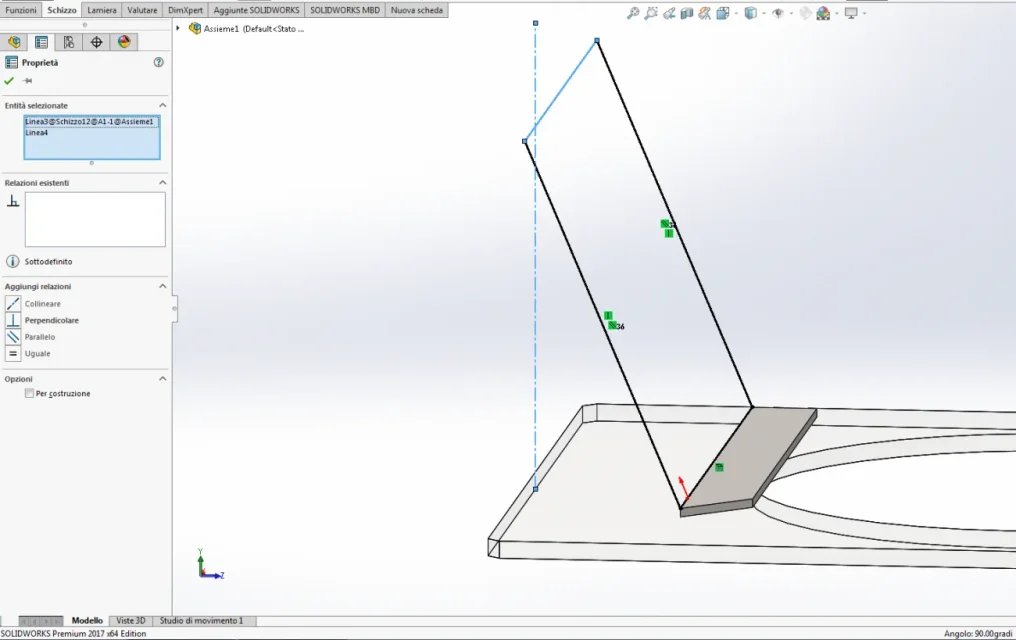Collapse the Aggiungi relazioni section
1016x640 pixels.
[163, 286]
